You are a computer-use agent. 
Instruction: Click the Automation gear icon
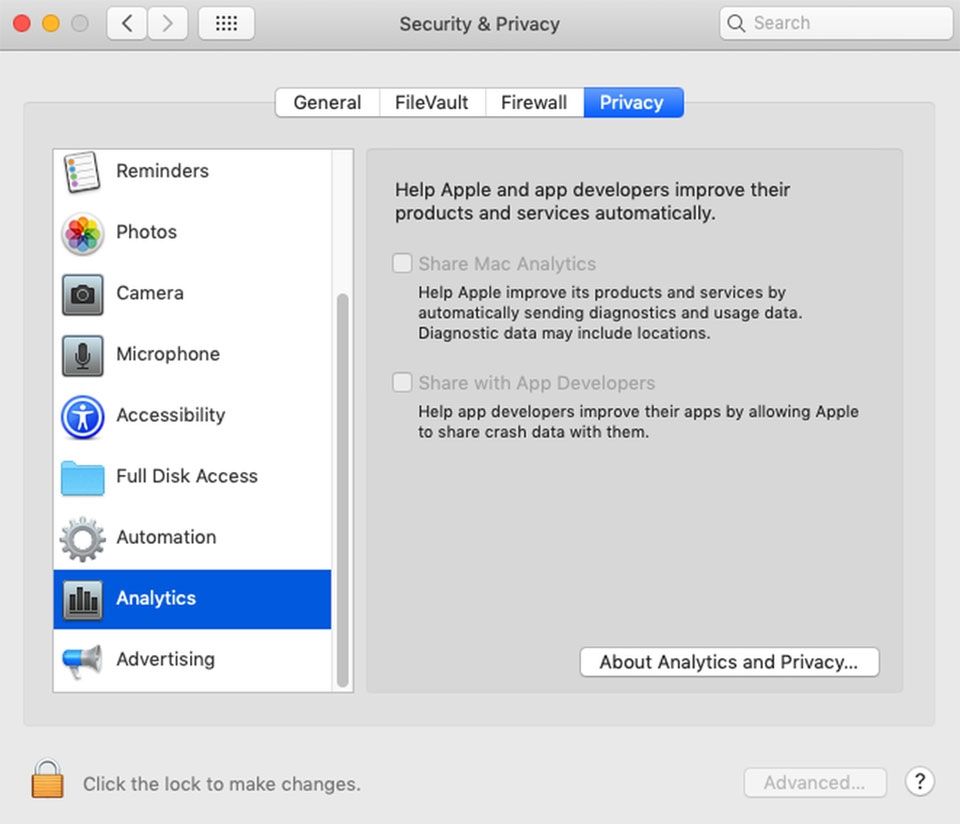click(x=82, y=539)
